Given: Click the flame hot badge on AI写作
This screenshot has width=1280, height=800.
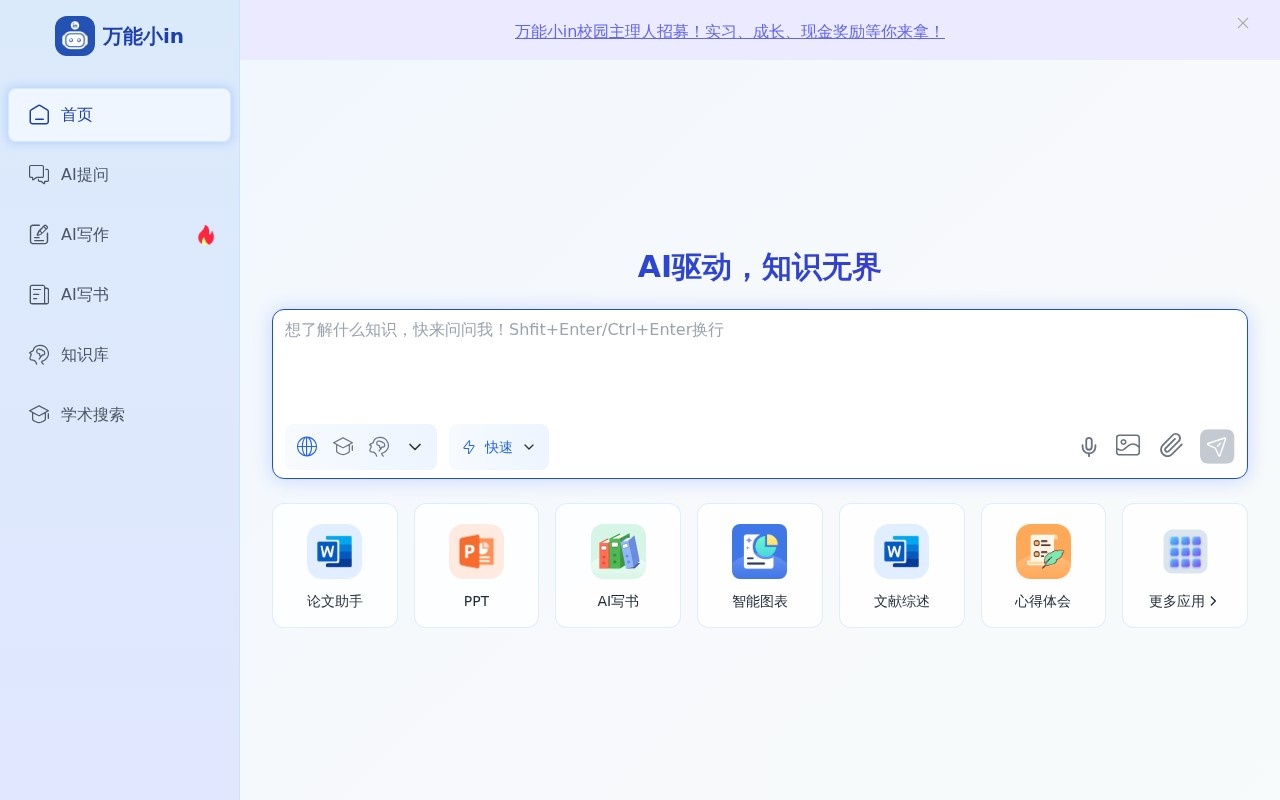Looking at the screenshot, I should point(206,235).
